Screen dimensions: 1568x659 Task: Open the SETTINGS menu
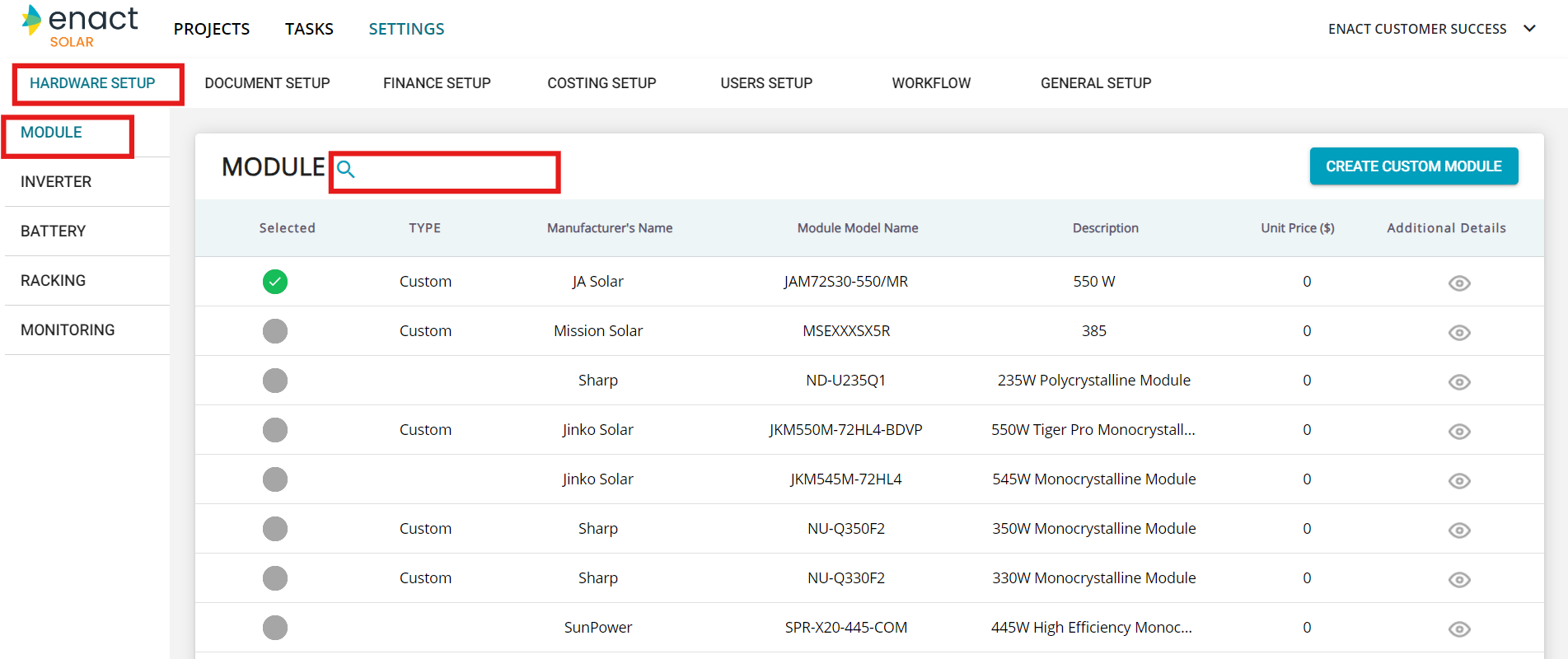(x=406, y=29)
